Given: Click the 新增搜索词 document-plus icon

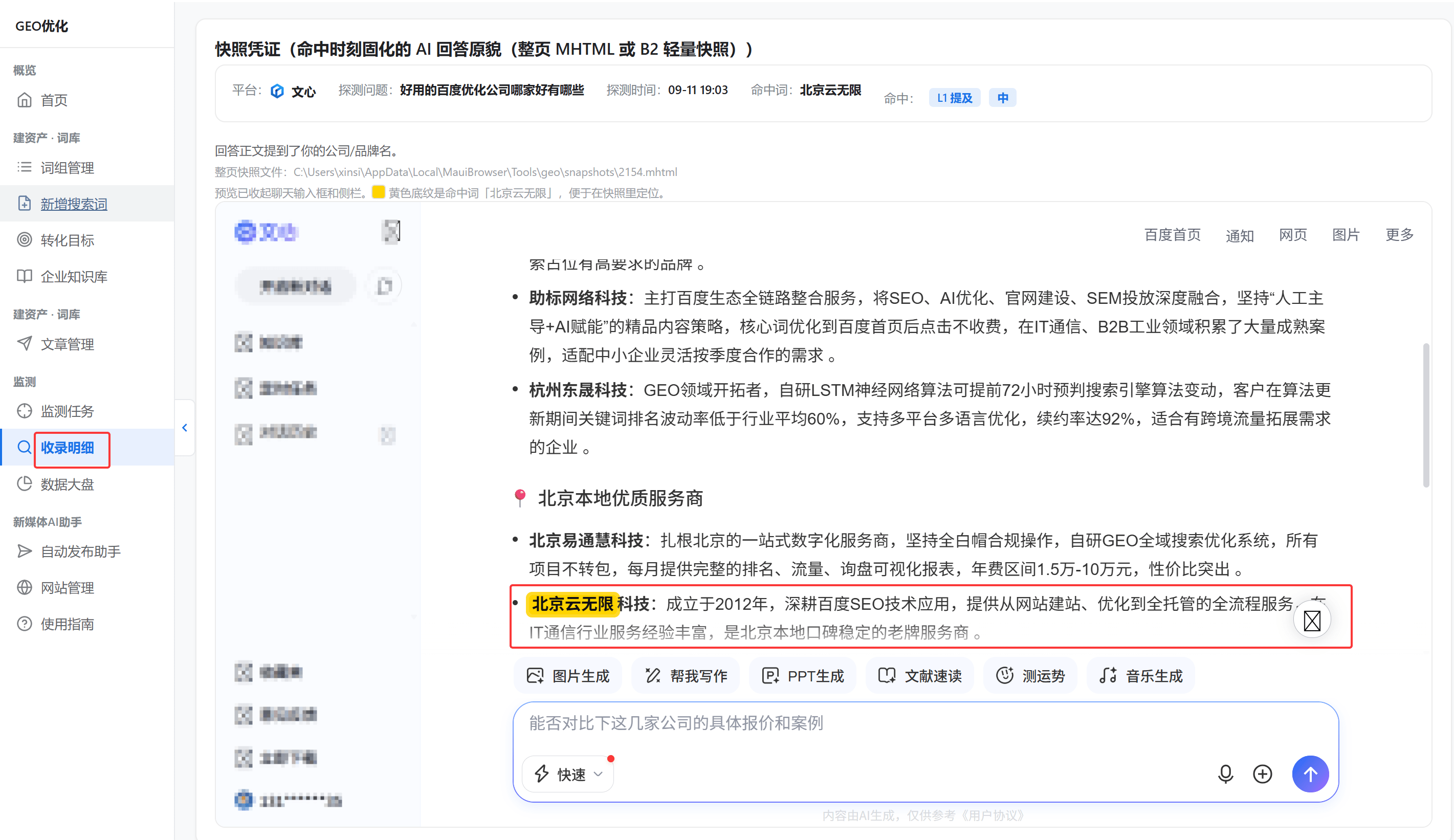Looking at the screenshot, I should click(24, 203).
